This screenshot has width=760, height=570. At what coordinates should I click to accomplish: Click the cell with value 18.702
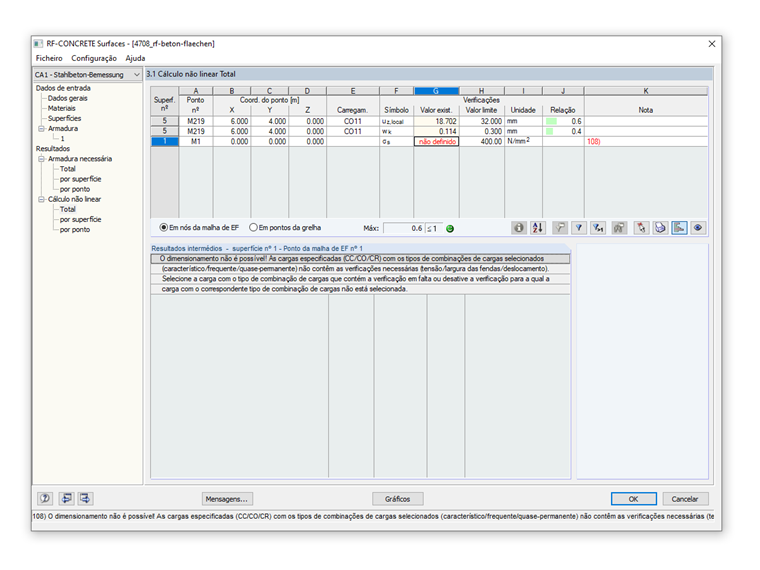click(x=436, y=121)
